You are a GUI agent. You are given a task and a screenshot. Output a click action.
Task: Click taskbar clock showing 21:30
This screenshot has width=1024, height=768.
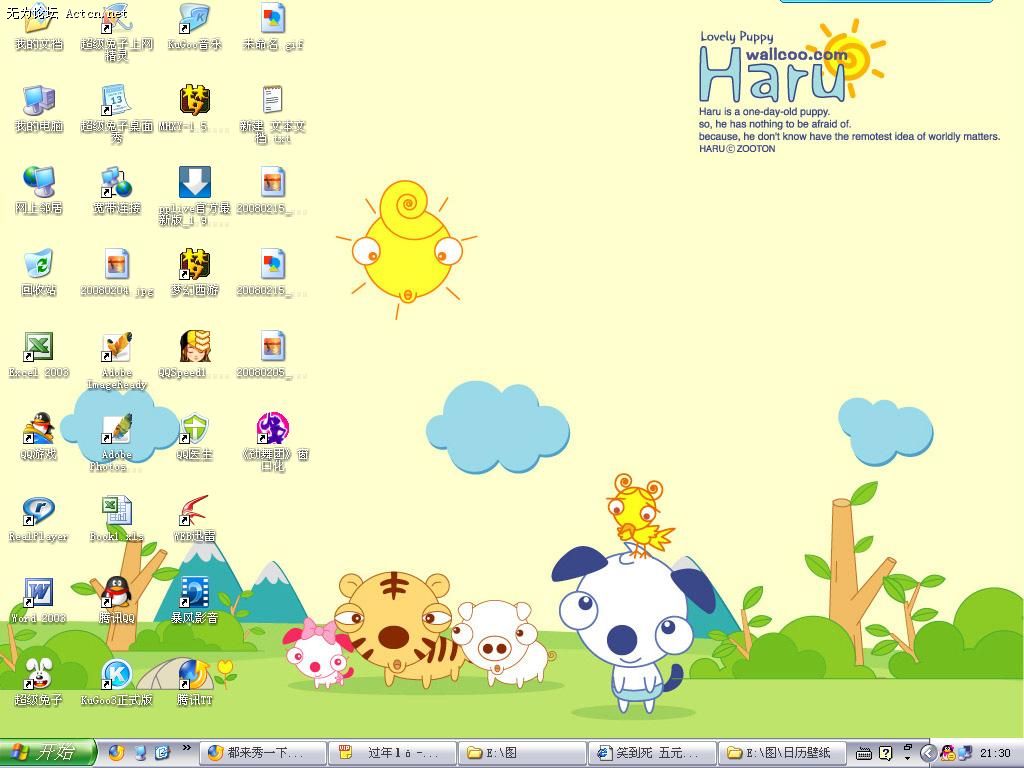tap(995, 754)
